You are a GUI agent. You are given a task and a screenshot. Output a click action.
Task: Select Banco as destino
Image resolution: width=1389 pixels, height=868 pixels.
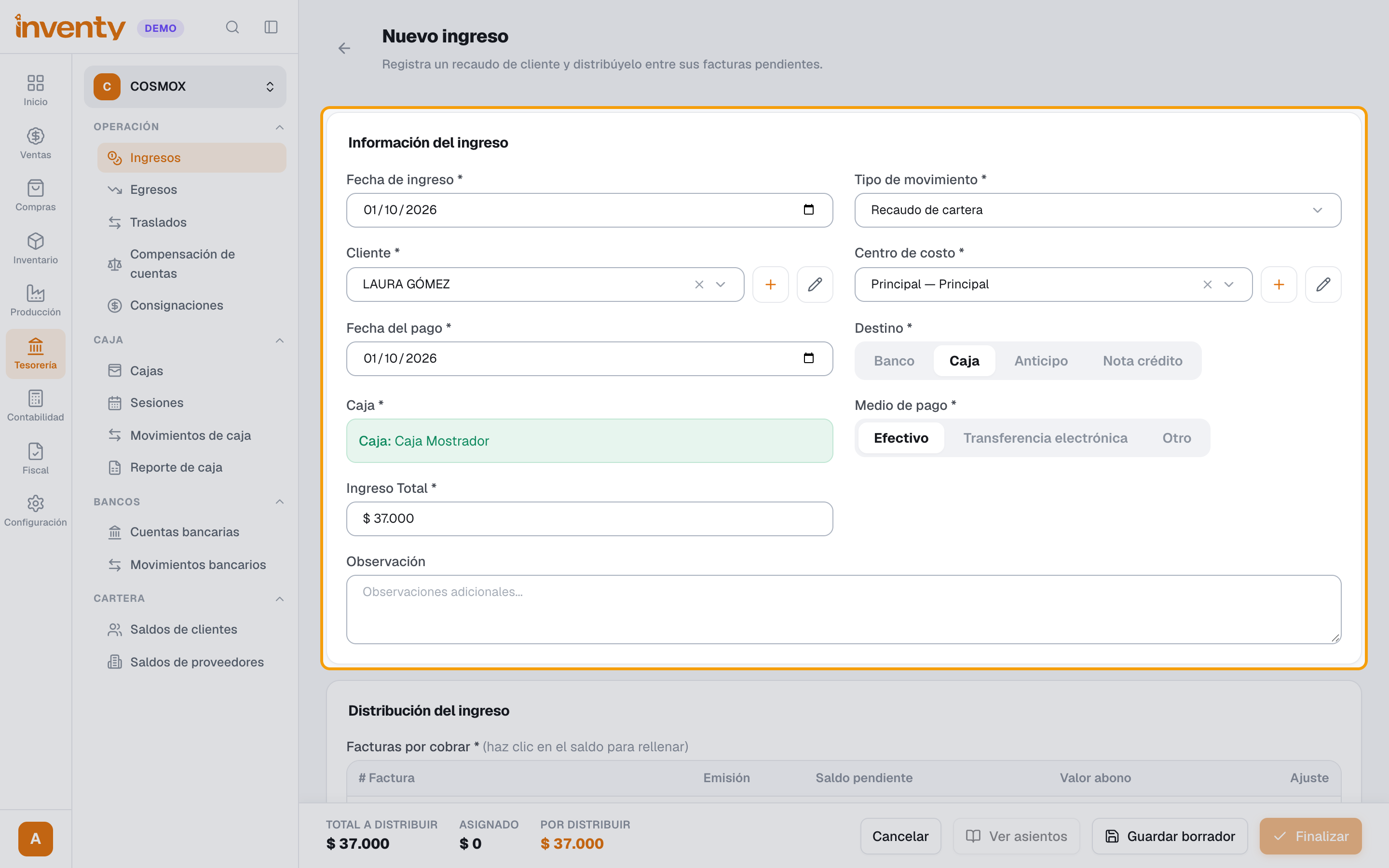(x=894, y=361)
